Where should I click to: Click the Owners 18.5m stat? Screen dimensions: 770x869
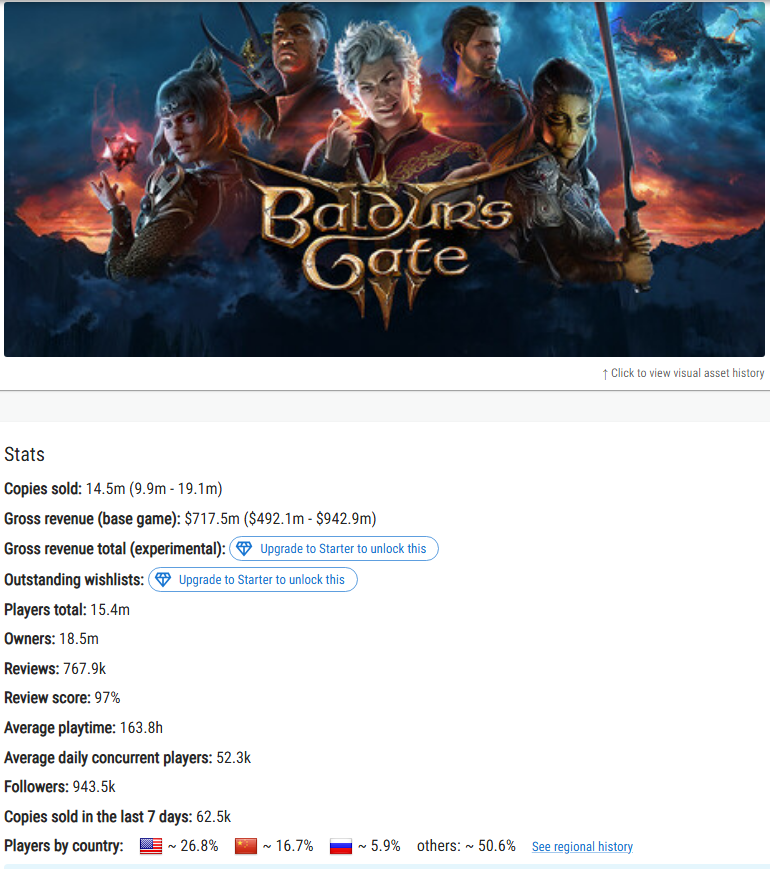click(52, 639)
